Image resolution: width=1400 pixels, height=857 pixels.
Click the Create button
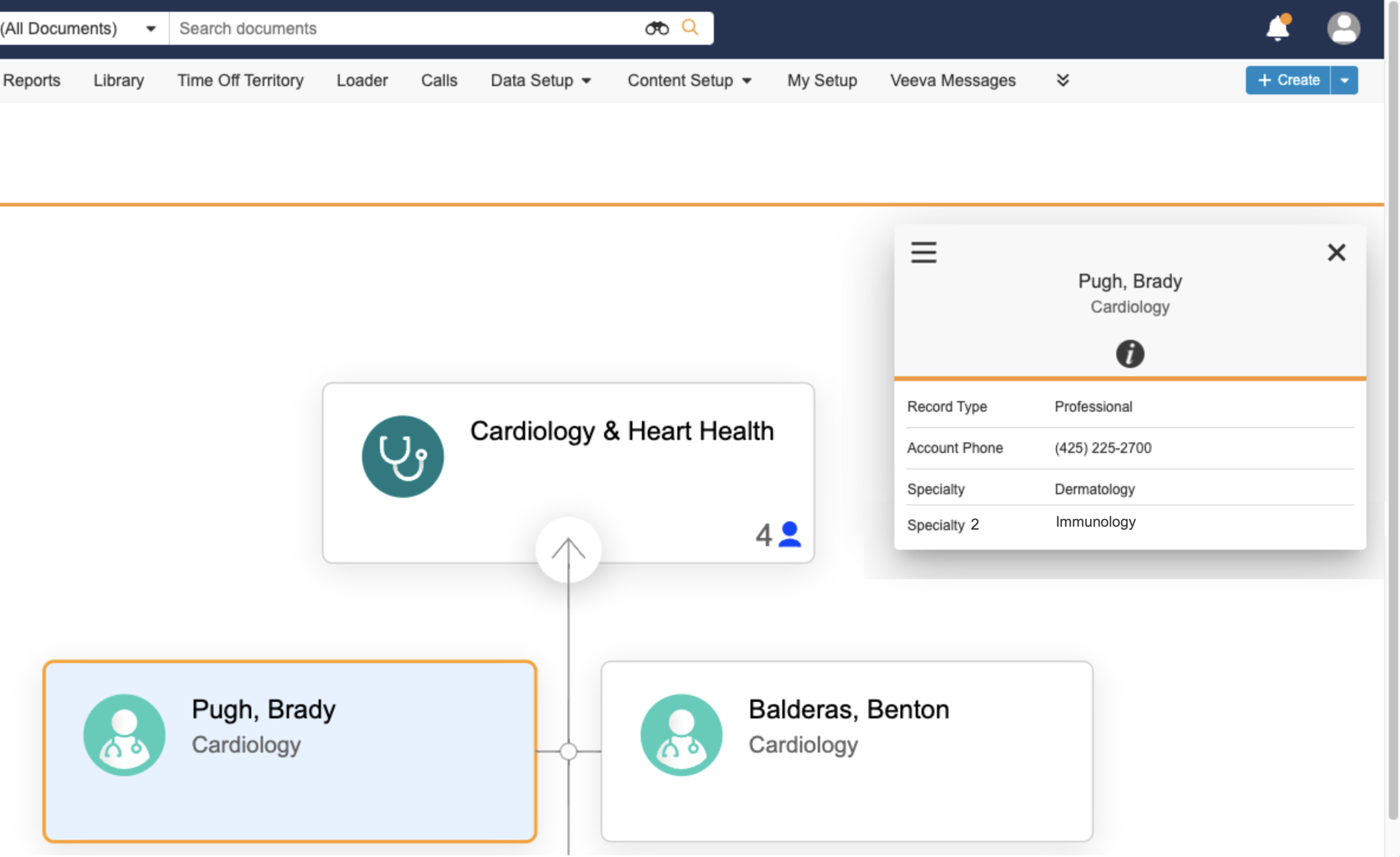(x=1288, y=80)
